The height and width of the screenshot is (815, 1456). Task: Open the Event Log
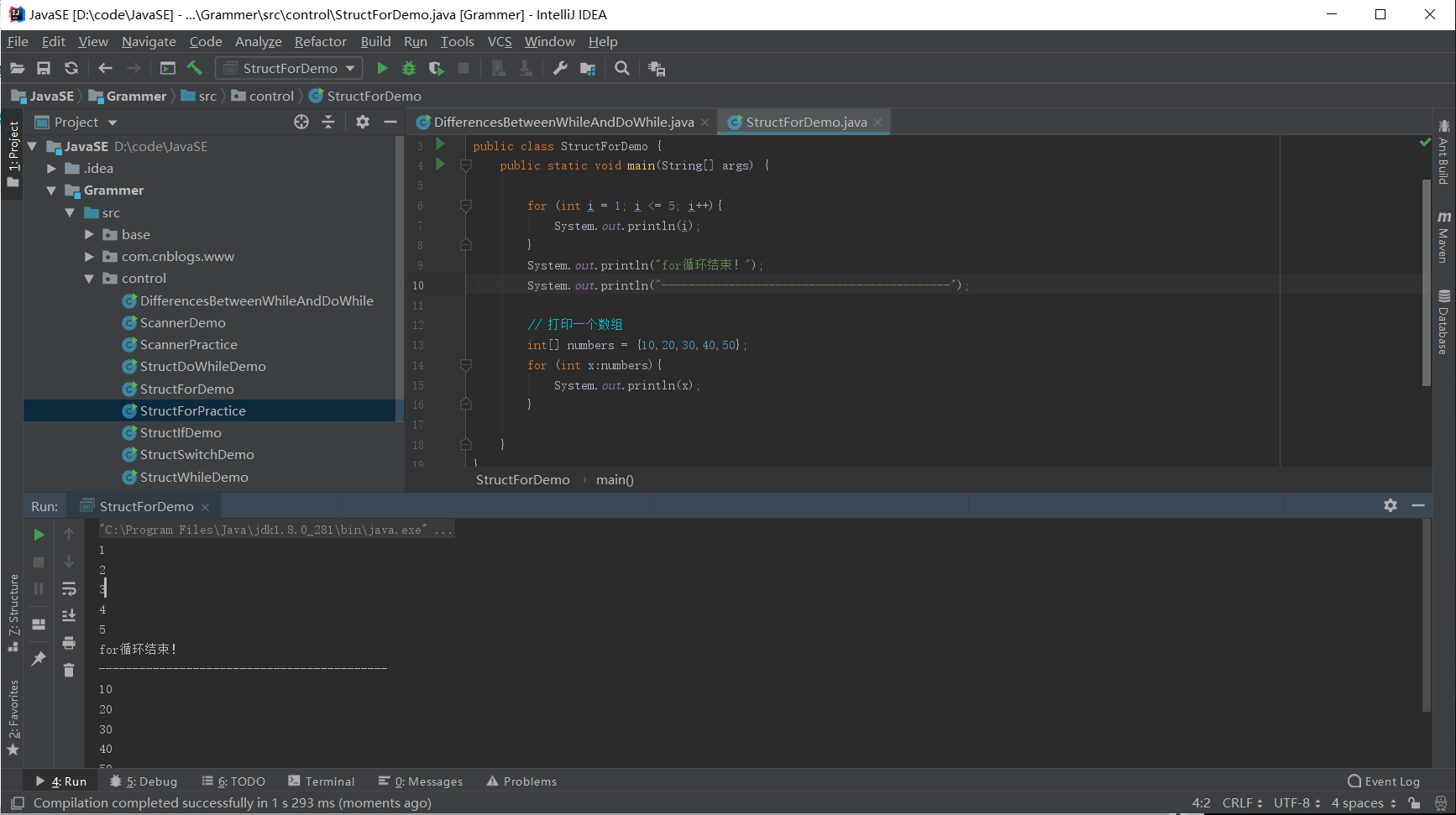tap(1384, 781)
